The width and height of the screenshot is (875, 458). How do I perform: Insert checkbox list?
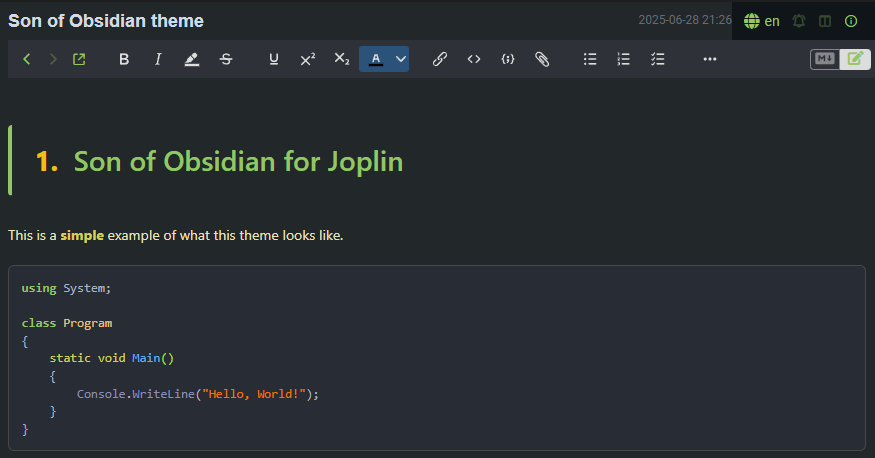658,59
